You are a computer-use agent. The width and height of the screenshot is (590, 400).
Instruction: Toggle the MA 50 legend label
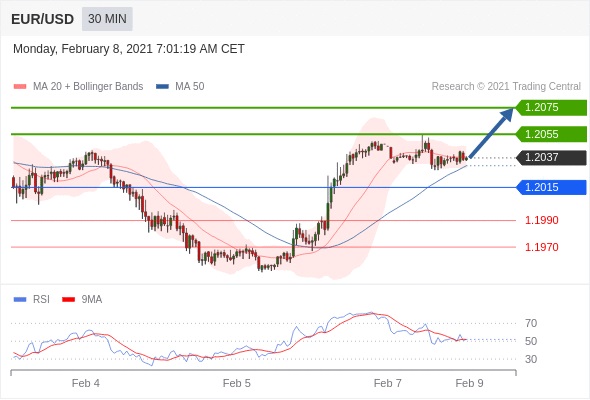click(x=190, y=87)
